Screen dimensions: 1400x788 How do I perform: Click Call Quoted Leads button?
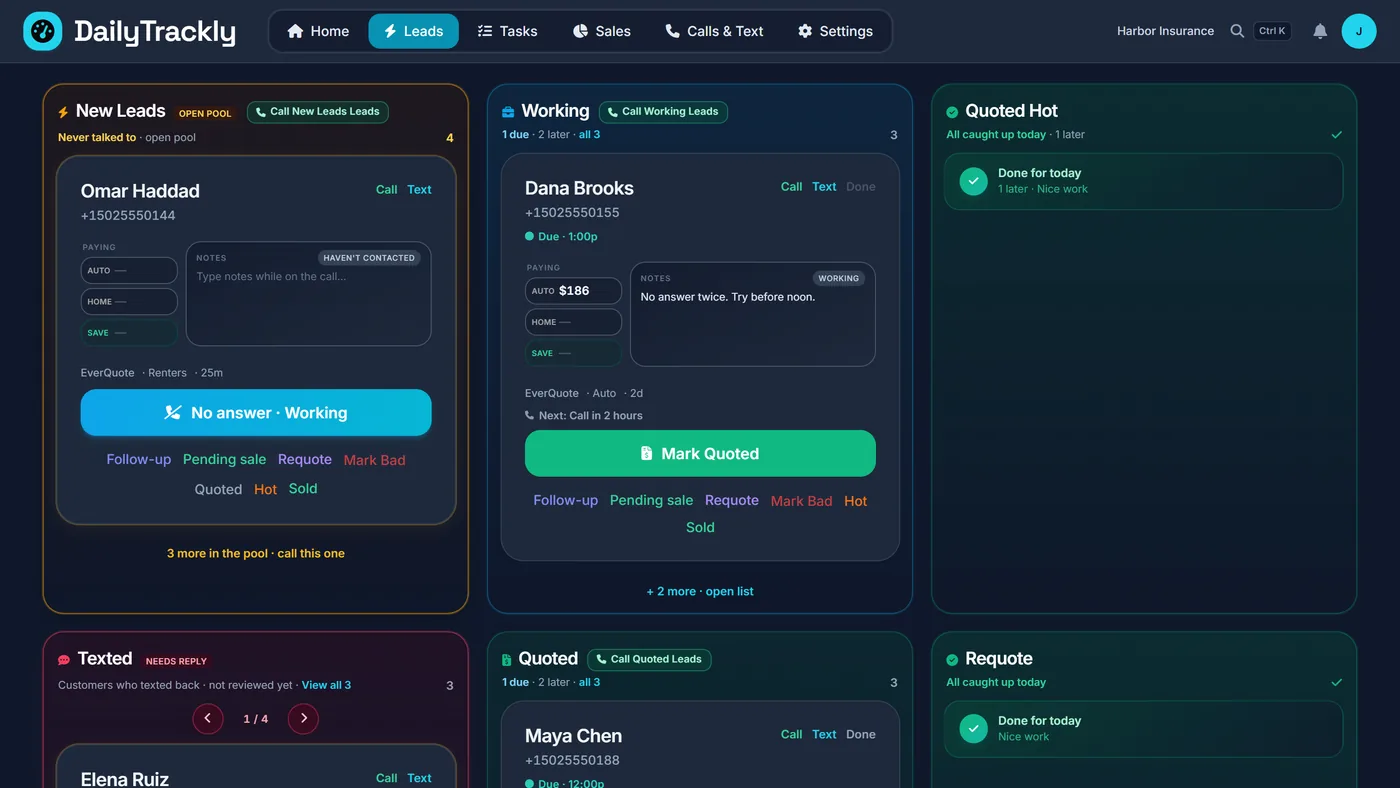pyautogui.click(x=649, y=660)
